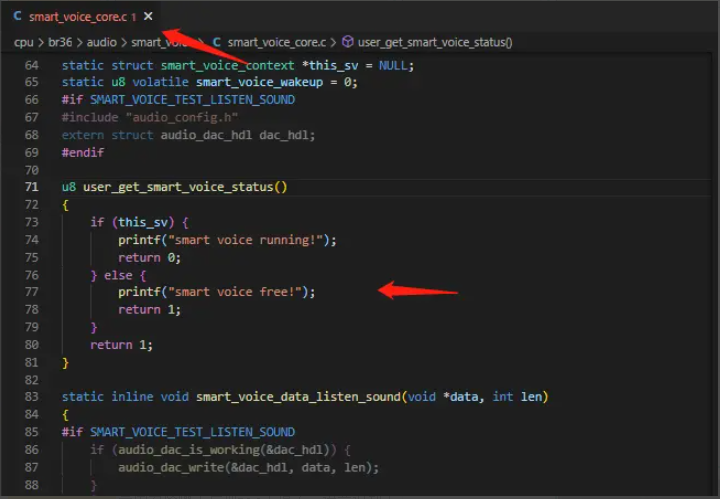
Task: Click the "audio_config.h" include string
Action: click(x=182, y=118)
